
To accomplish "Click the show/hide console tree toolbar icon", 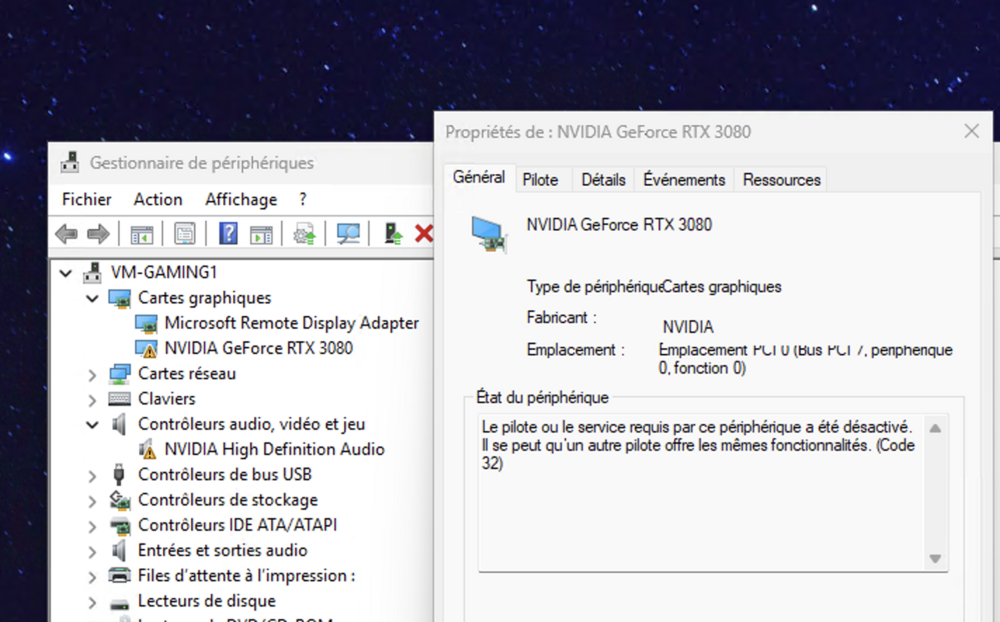I will click(142, 234).
